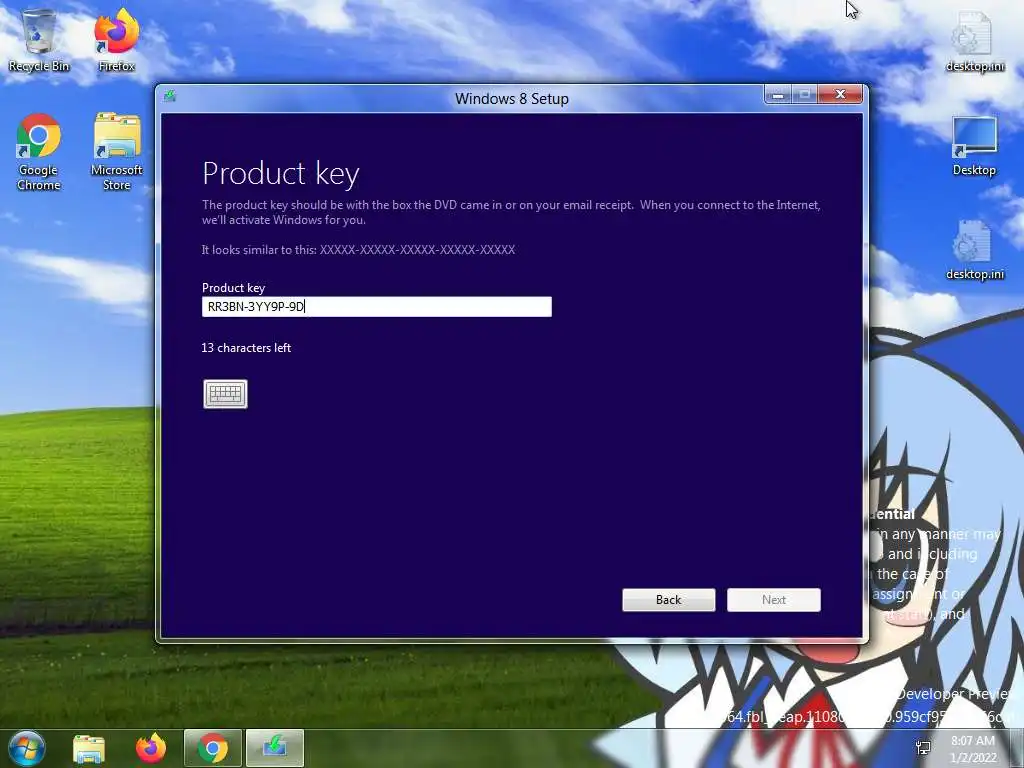Select Windows 8 Setup taskbar button

pyautogui.click(x=275, y=748)
